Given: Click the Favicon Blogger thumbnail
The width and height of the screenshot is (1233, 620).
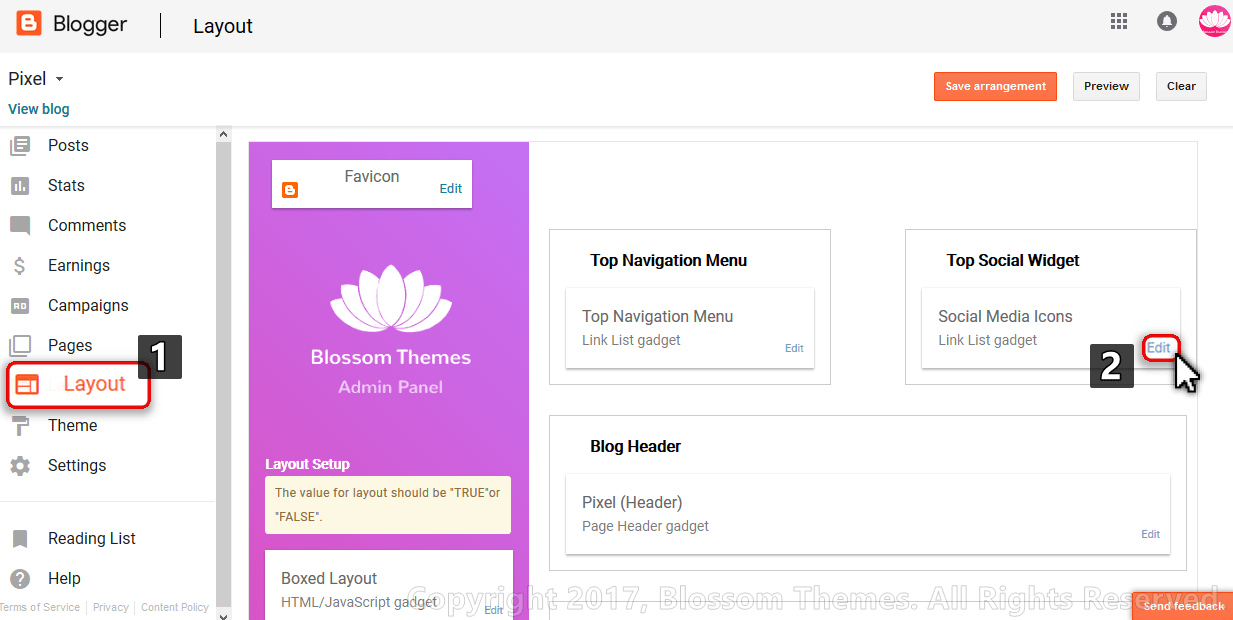Looking at the screenshot, I should [x=290, y=190].
